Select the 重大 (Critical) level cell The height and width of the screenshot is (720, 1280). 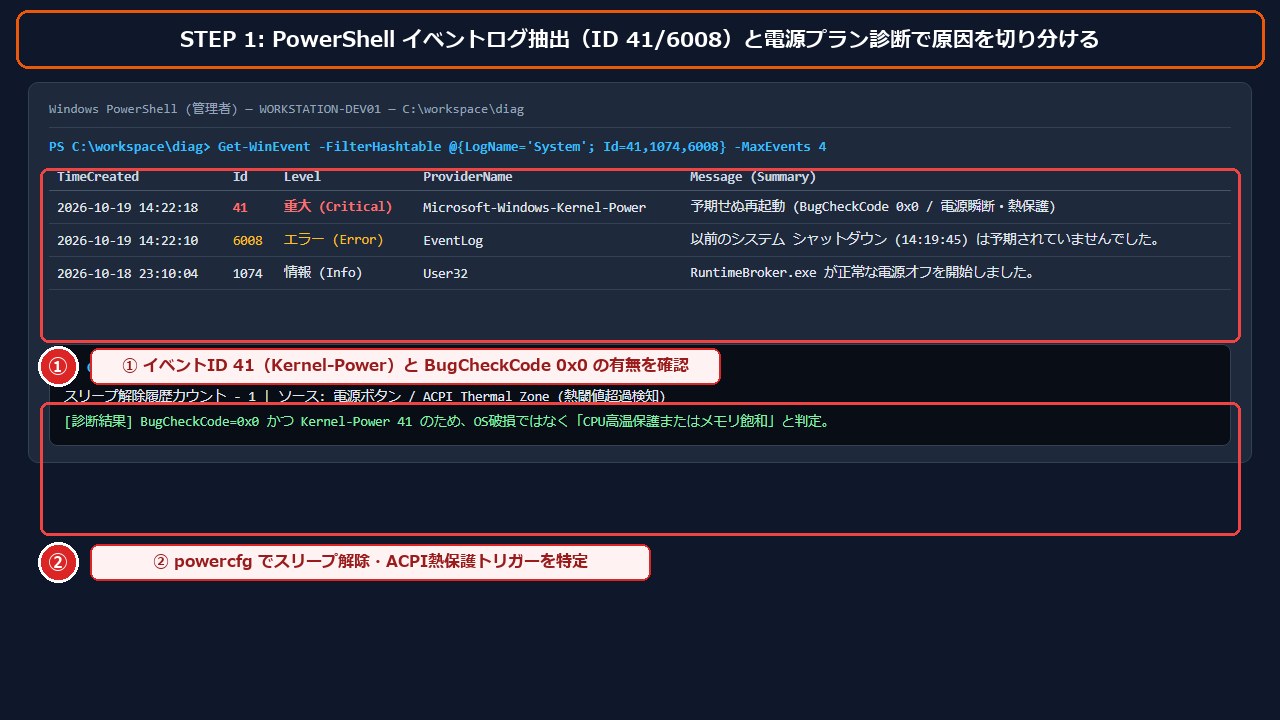338,207
